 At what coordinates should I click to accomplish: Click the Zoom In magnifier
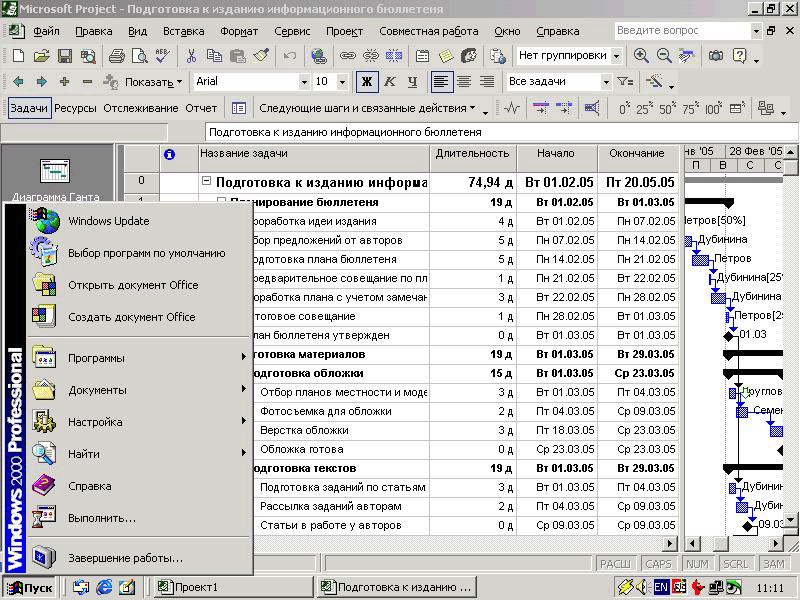click(x=641, y=56)
